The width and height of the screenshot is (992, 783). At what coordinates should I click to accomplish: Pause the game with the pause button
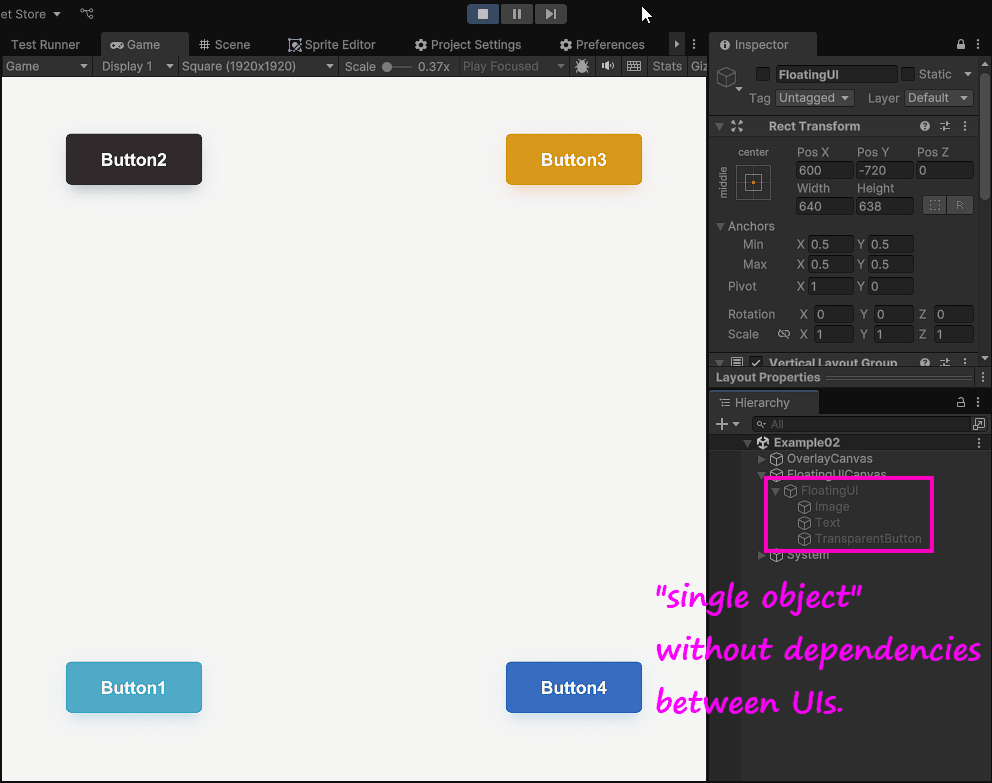coord(517,14)
